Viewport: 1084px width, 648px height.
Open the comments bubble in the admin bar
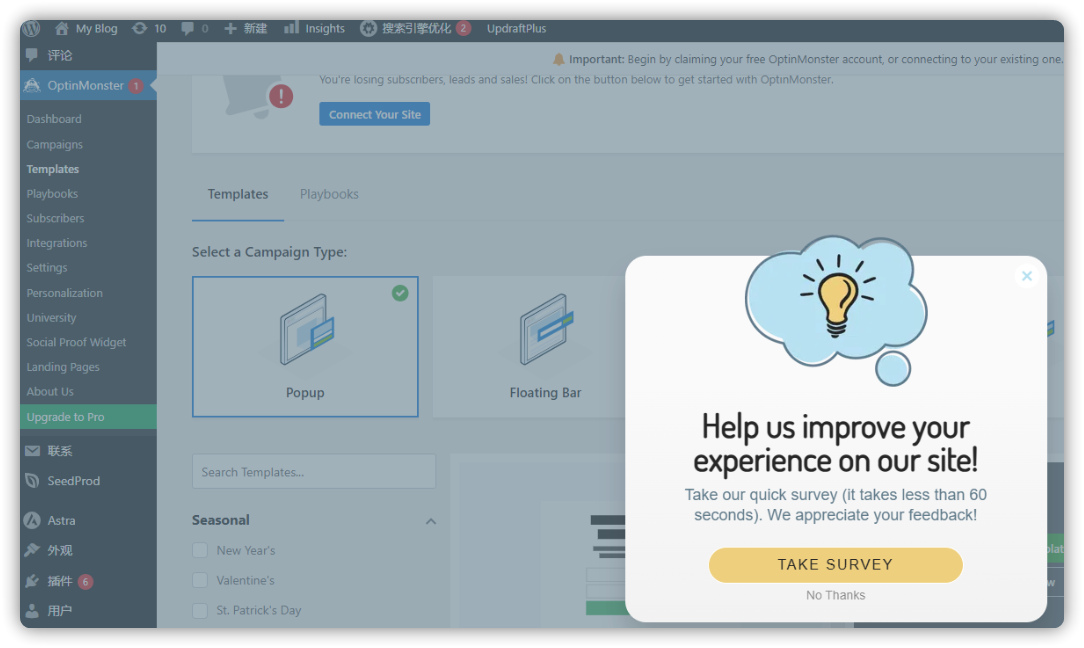(194, 28)
